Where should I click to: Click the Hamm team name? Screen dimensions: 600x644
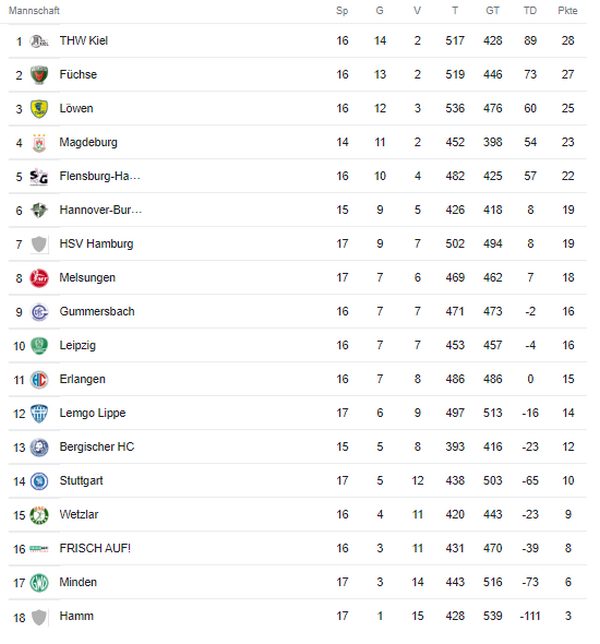click(x=76, y=616)
